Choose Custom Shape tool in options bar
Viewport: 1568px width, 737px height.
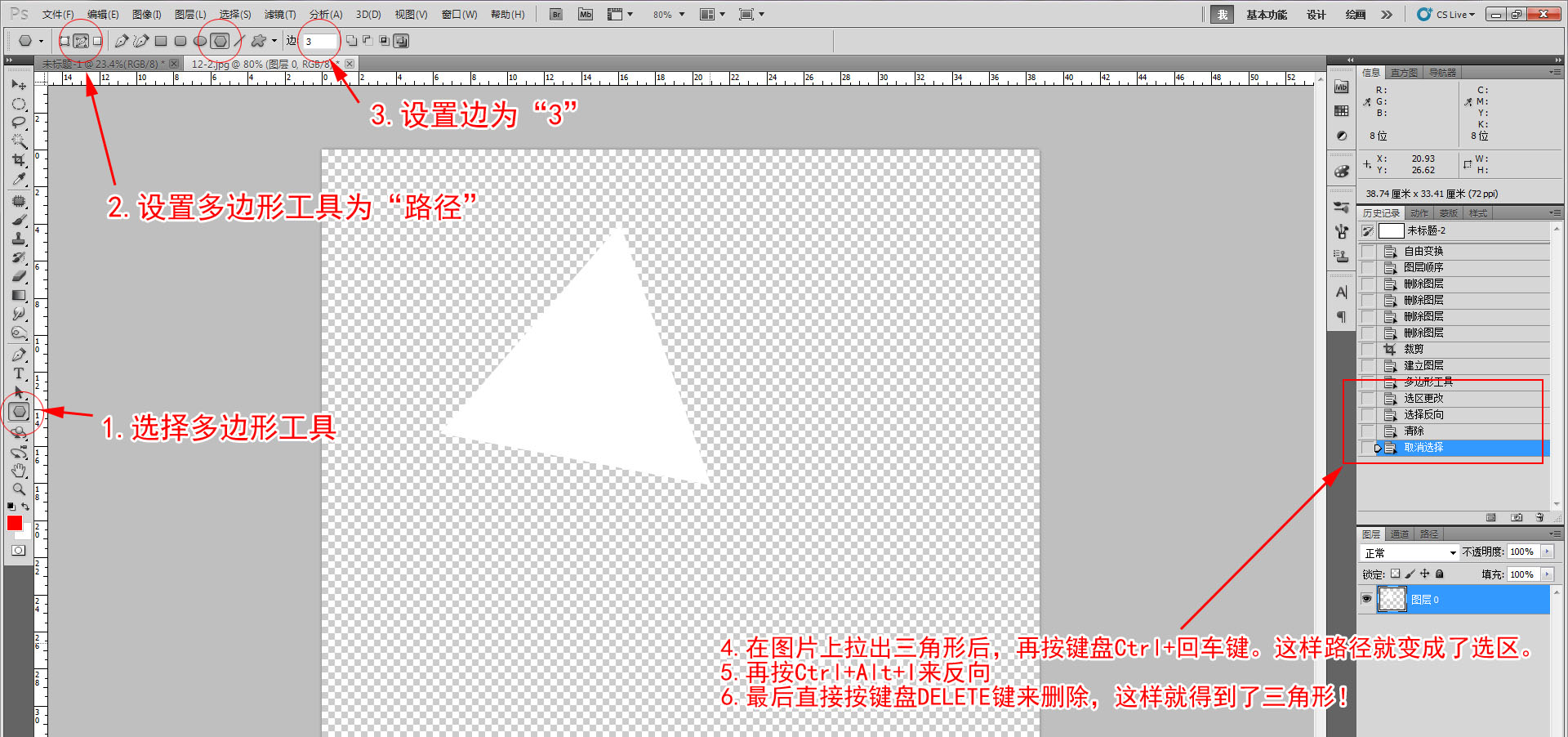click(259, 41)
